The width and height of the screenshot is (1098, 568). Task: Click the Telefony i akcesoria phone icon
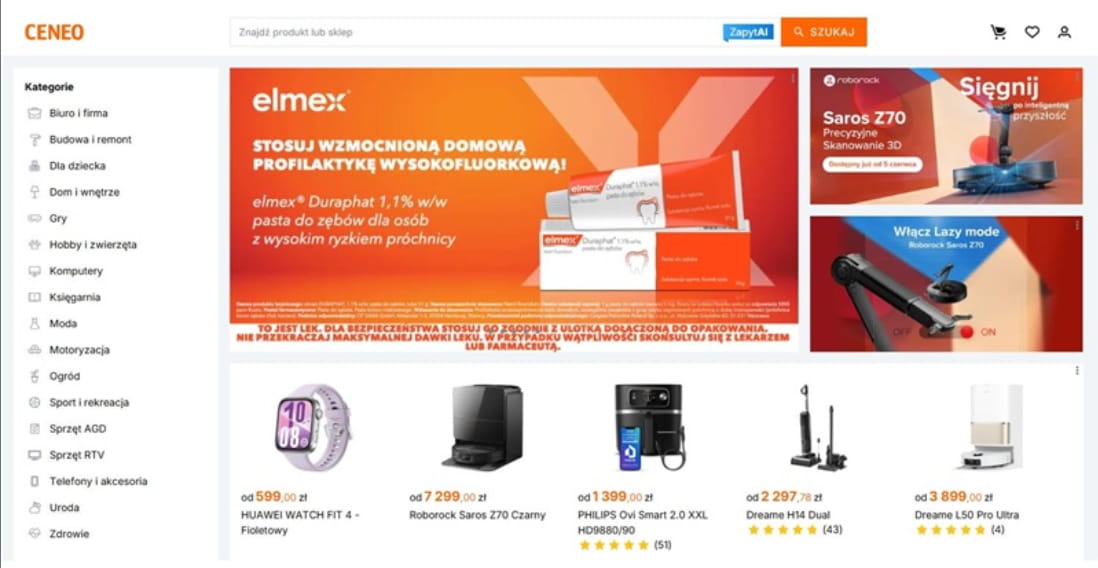(34, 481)
